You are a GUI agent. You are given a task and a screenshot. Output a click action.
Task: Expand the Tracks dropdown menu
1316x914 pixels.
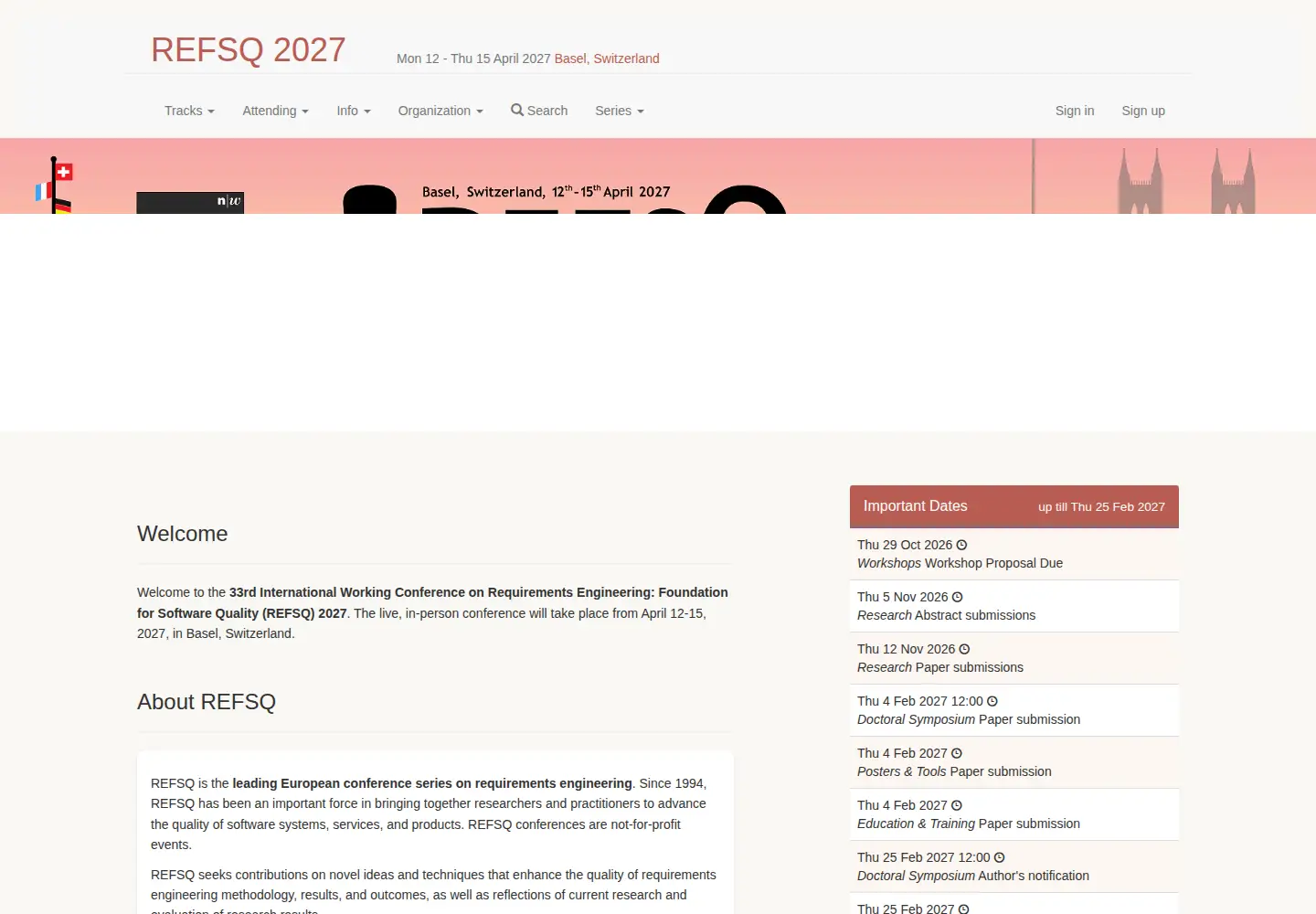tap(189, 111)
